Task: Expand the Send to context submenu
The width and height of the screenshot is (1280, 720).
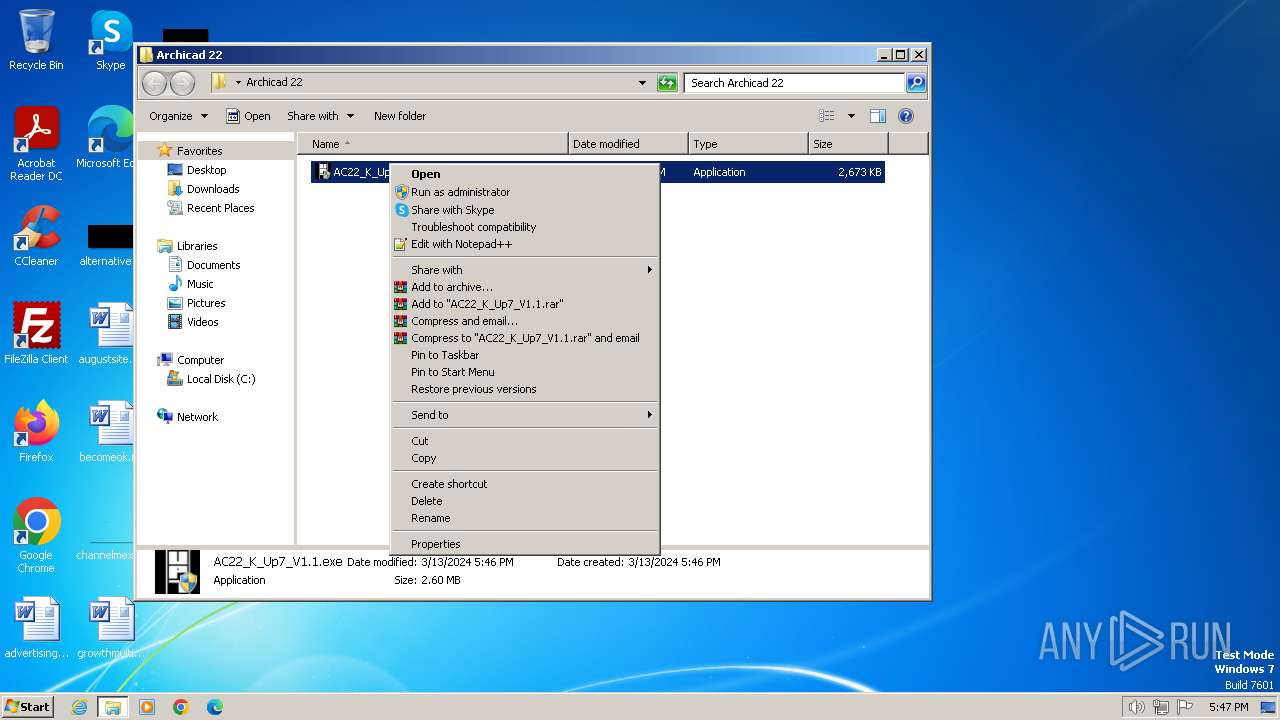Action: tap(525, 414)
